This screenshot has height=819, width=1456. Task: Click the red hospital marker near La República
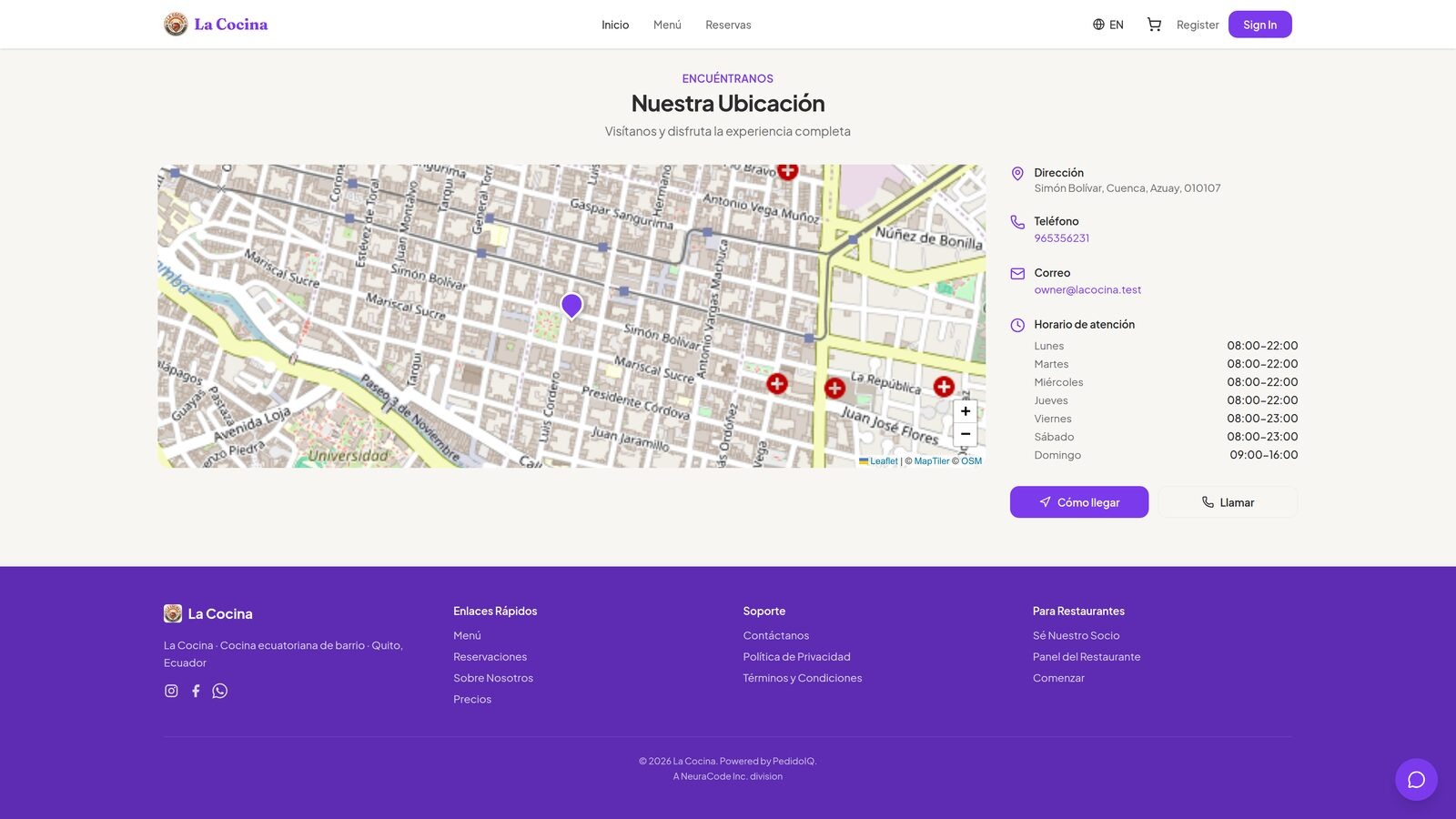click(834, 389)
